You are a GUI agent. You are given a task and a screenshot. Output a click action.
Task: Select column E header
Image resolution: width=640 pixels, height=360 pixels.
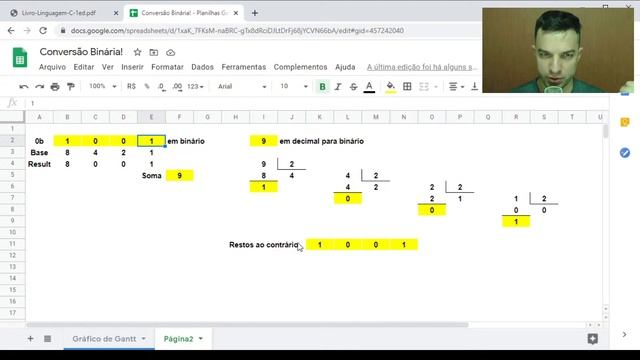click(151, 117)
